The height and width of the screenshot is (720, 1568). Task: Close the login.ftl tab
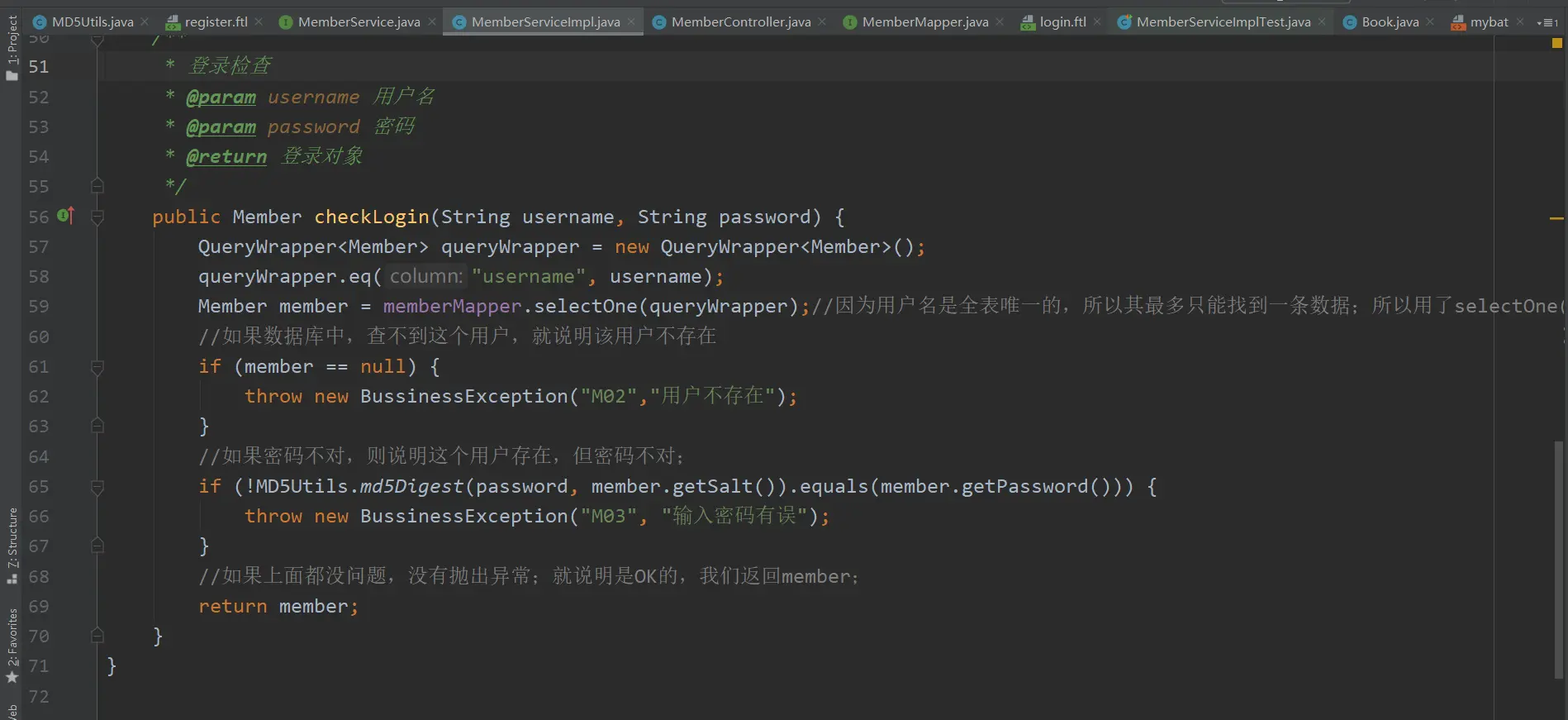pyautogui.click(x=1097, y=21)
